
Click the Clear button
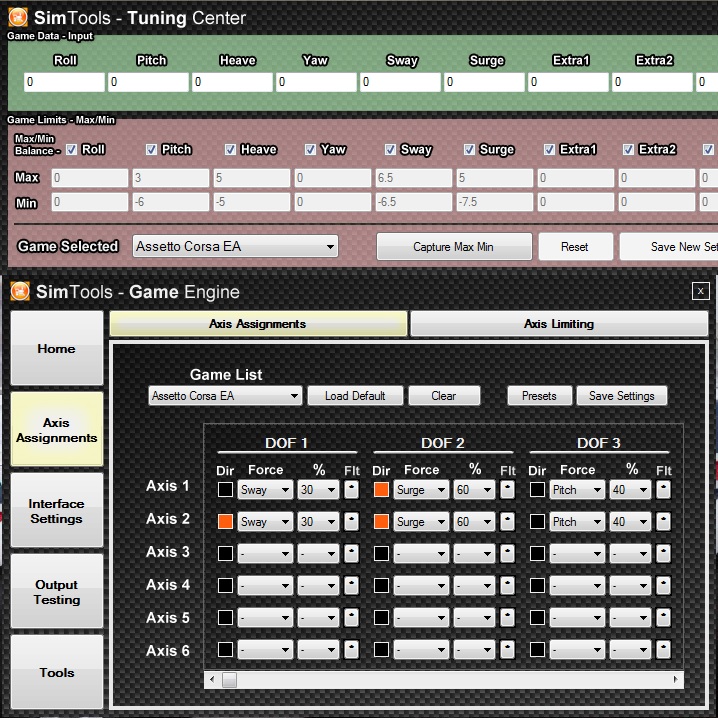click(x=444, y=396)
